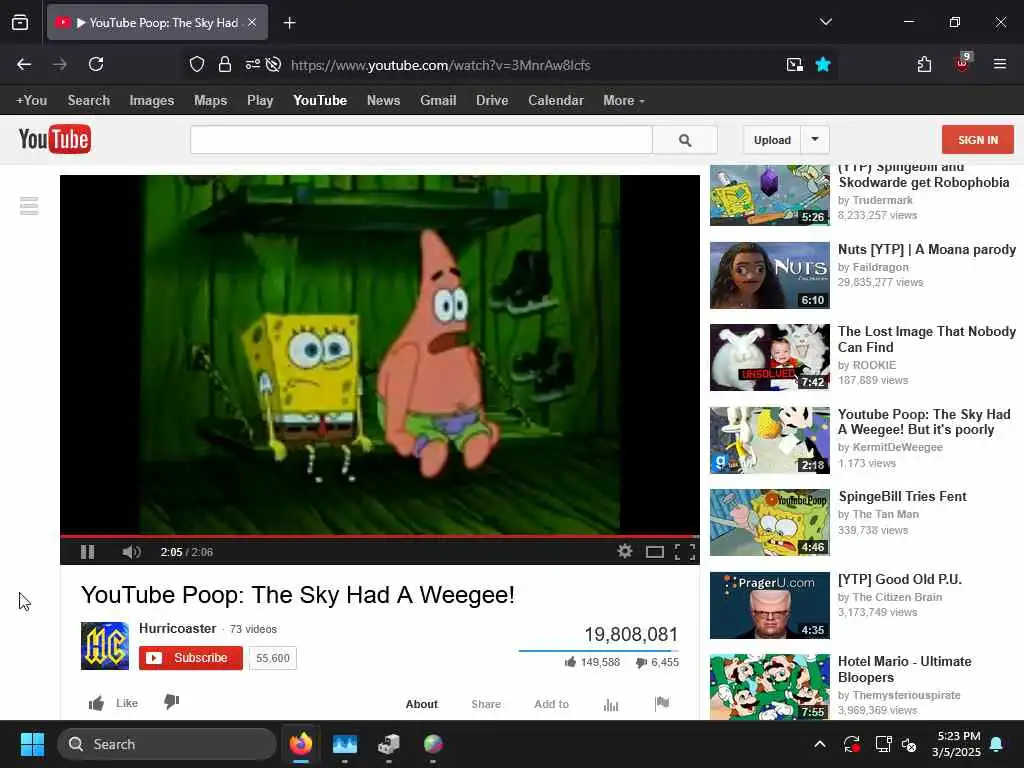
Task: Open the Images link in Google bar
Action: point(152,101)
